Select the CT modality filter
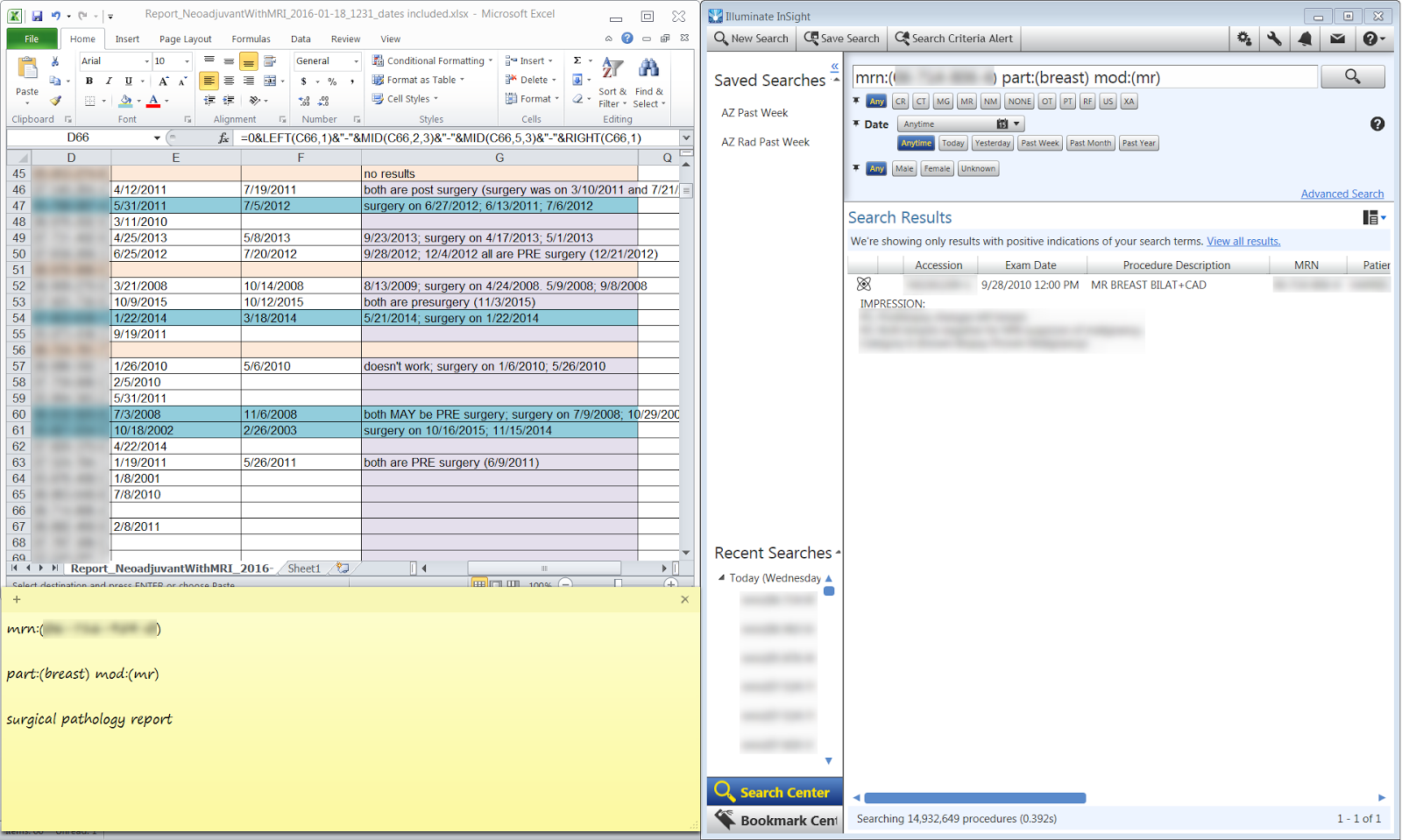This screenshot has width=1402, height=840. point(921,102)
